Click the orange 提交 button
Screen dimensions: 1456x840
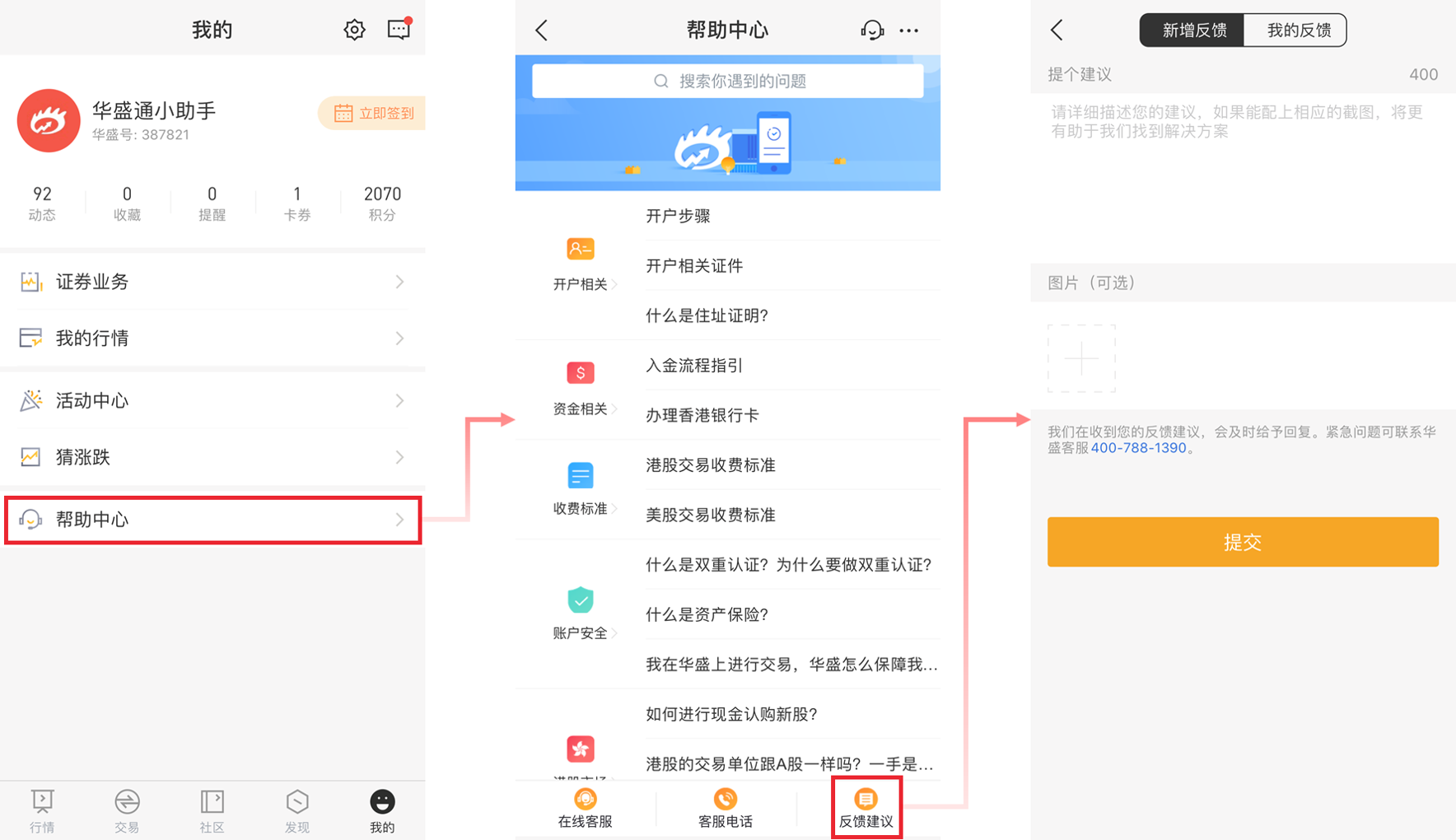pyautogui.click(x=1243, y=542)
